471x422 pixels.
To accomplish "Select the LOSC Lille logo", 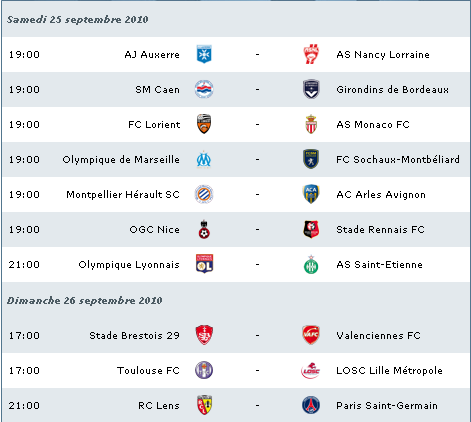I will coord(311,370).
